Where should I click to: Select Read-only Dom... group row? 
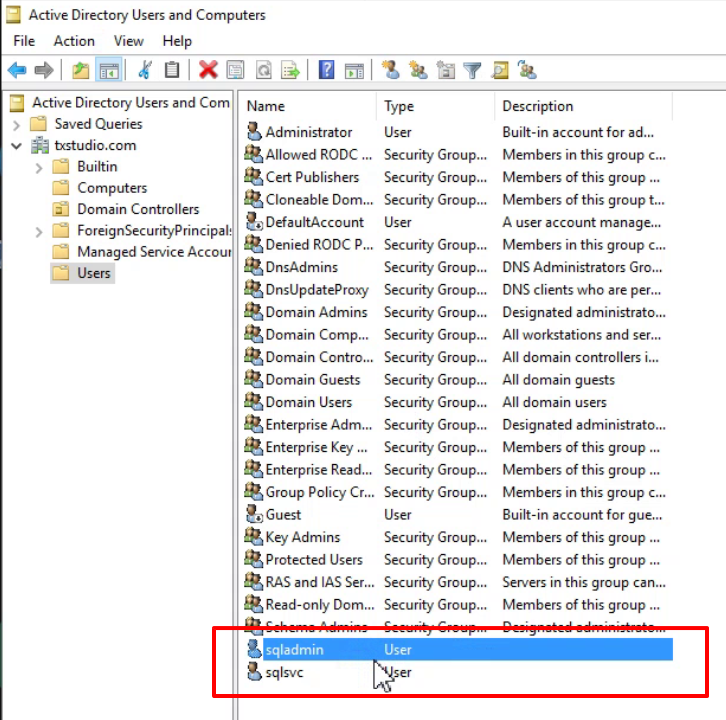320,604
